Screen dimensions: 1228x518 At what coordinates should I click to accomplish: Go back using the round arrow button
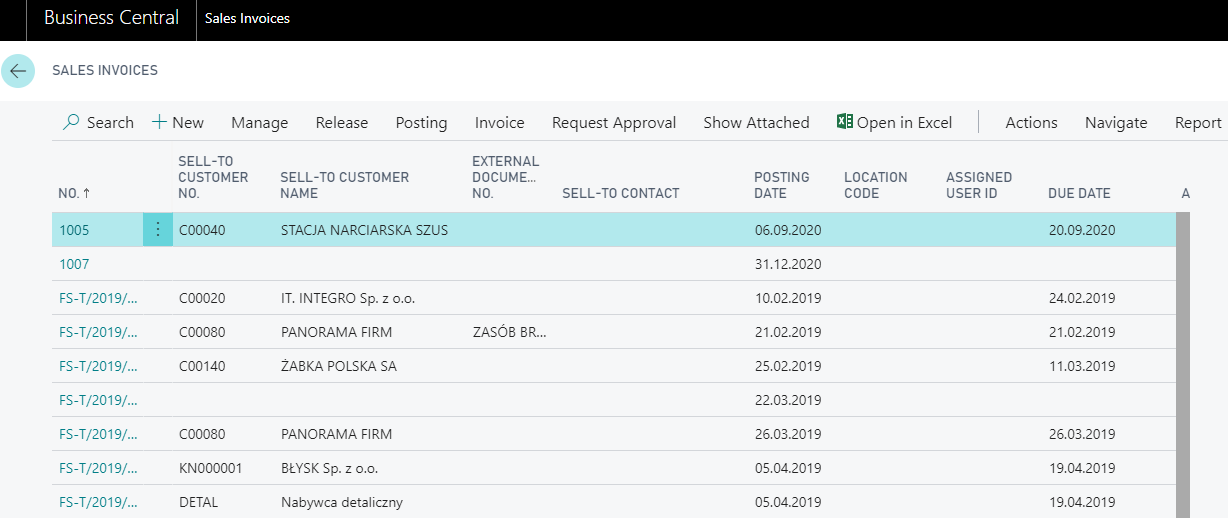pyautogui.click(x=18, y=71)
